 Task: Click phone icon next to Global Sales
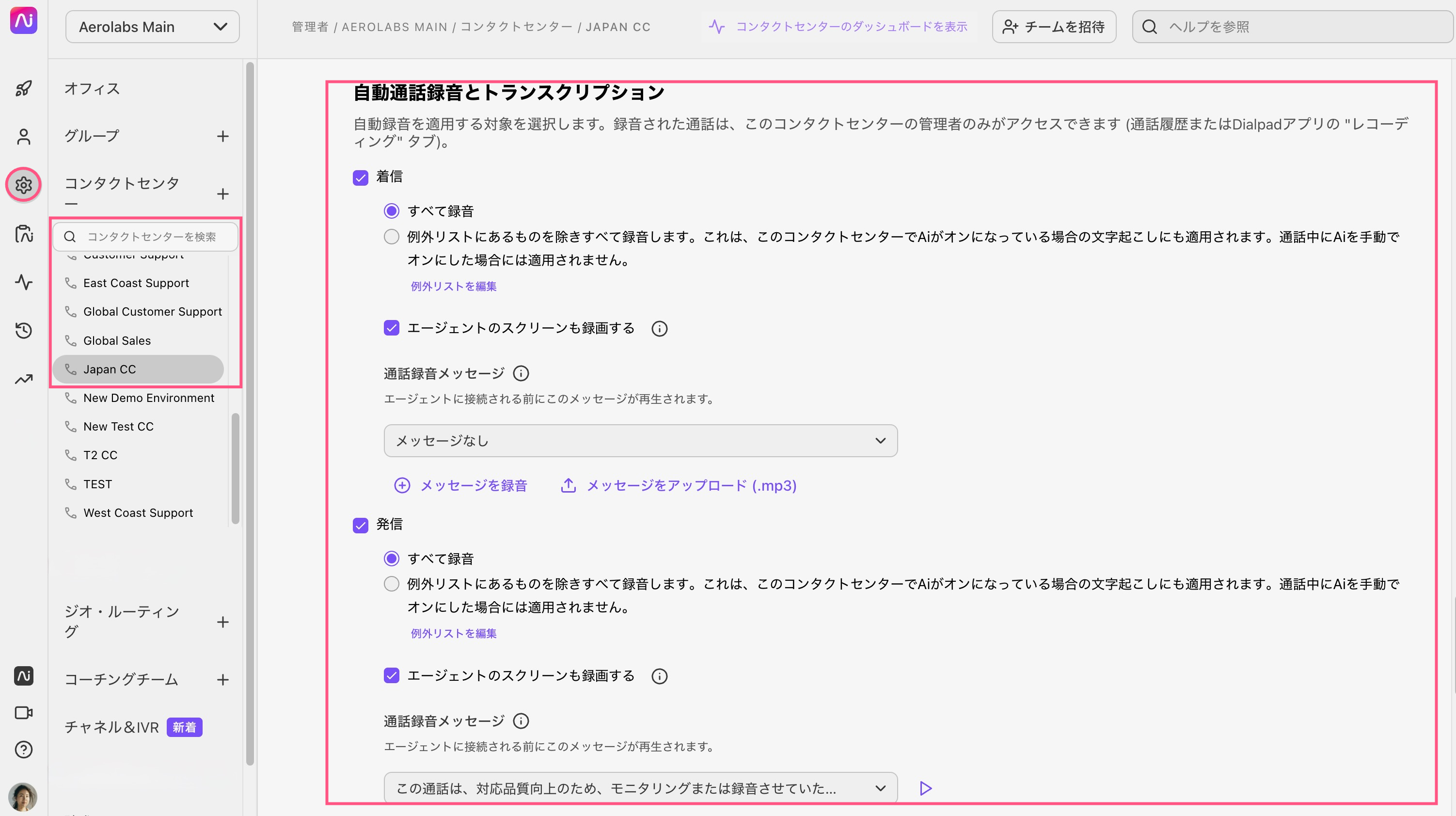[71, 340]
